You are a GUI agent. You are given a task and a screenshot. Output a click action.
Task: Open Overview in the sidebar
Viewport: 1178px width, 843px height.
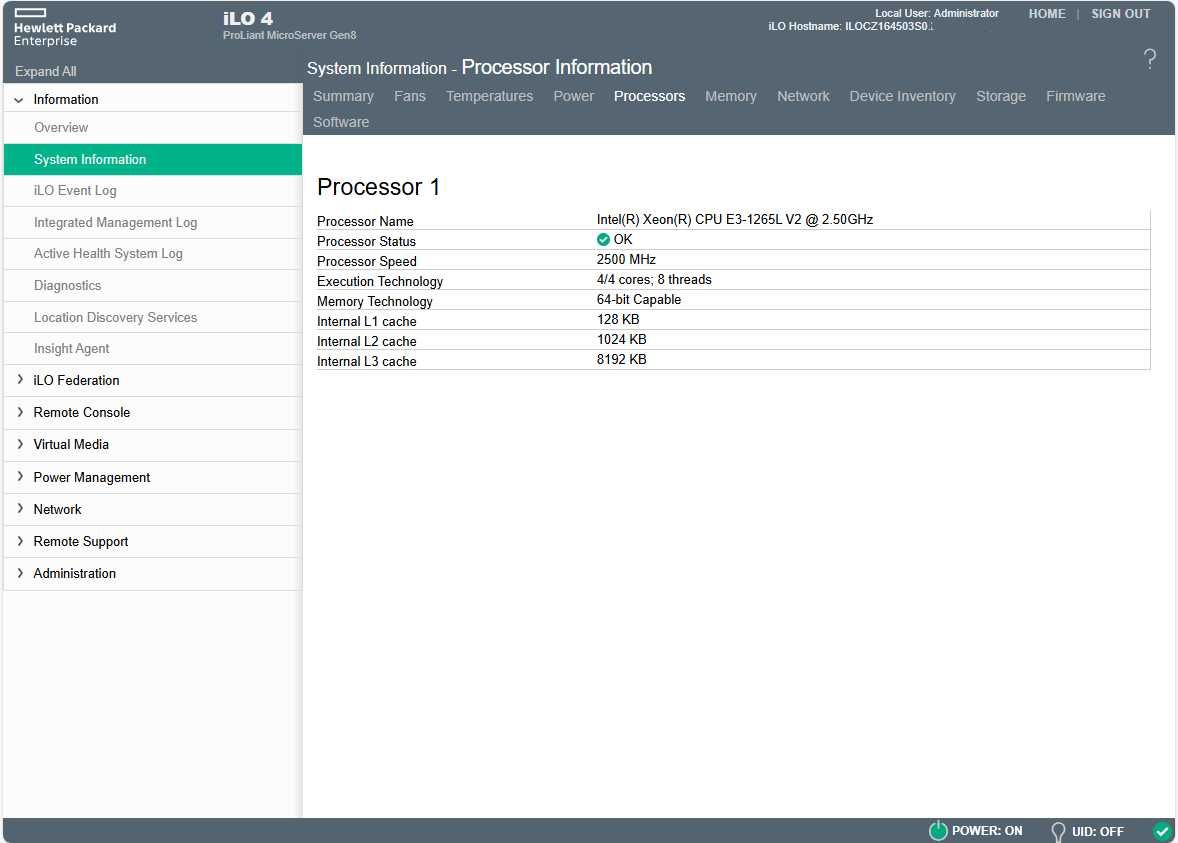coord(153,128)
